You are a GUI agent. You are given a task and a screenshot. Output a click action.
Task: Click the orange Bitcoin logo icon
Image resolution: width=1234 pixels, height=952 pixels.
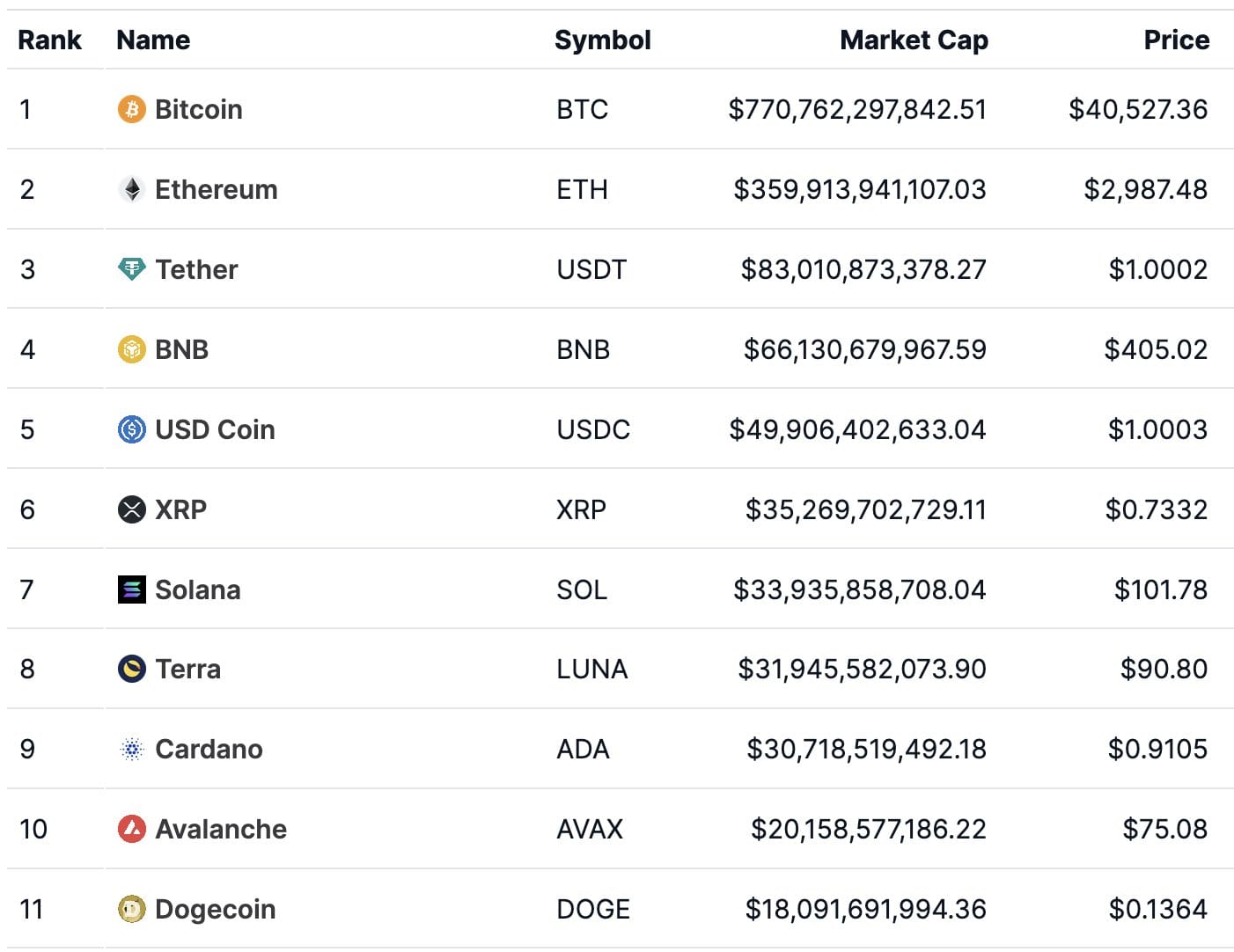131,109
